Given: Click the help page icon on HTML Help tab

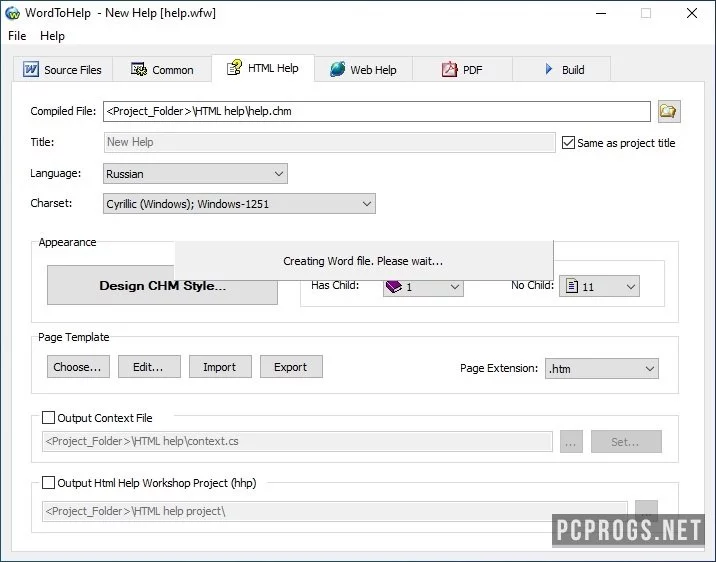Looking at the screenshot, I should point(234,68).
